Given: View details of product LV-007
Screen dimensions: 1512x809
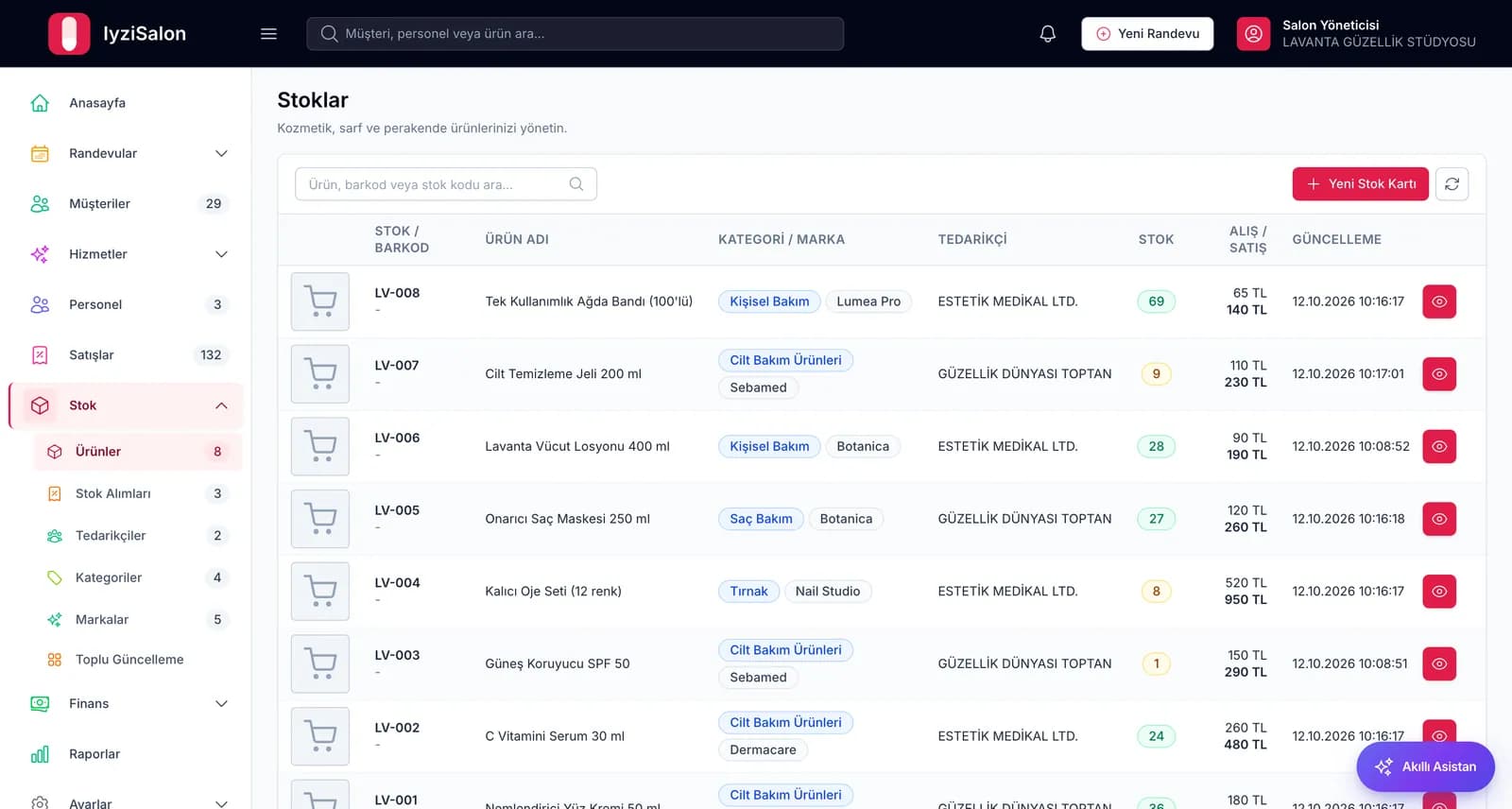Looking at the screenshot, I should click(1439, 374).
